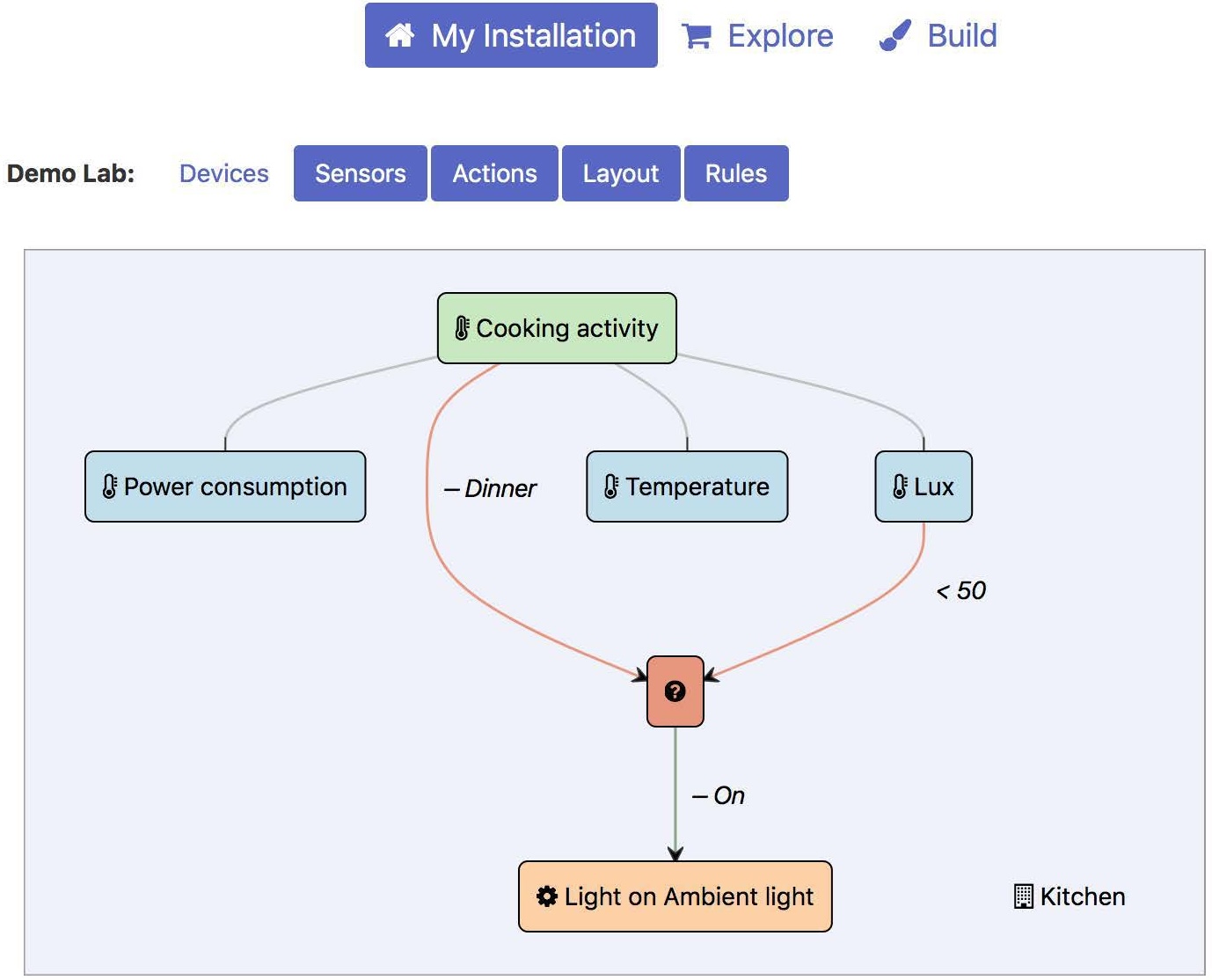Switch to the Actions tab
The image size is (1212, 980).
(494, 173)
